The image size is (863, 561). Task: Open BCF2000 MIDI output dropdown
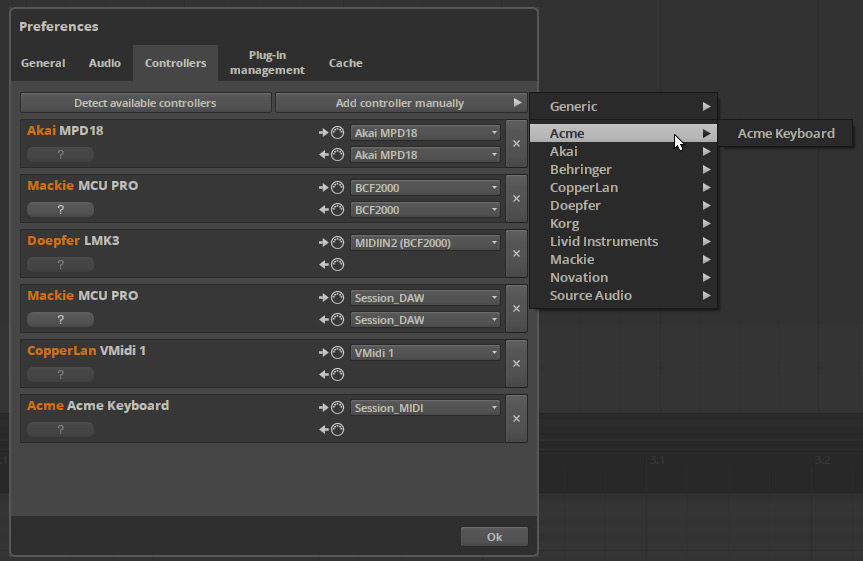[x=425, y=210]
